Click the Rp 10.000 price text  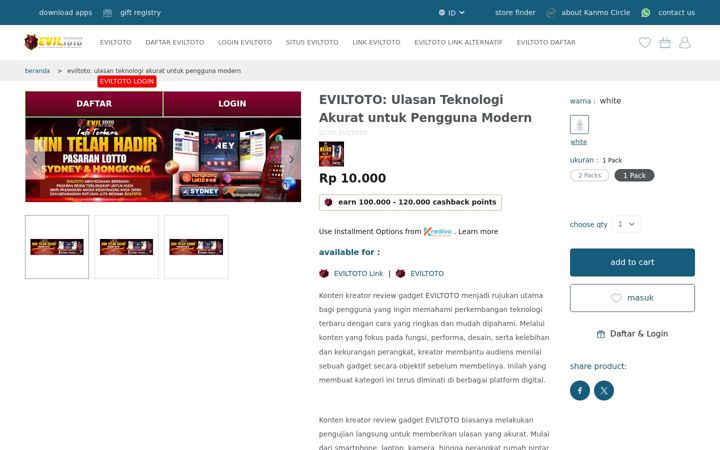(x=352, y=178)
